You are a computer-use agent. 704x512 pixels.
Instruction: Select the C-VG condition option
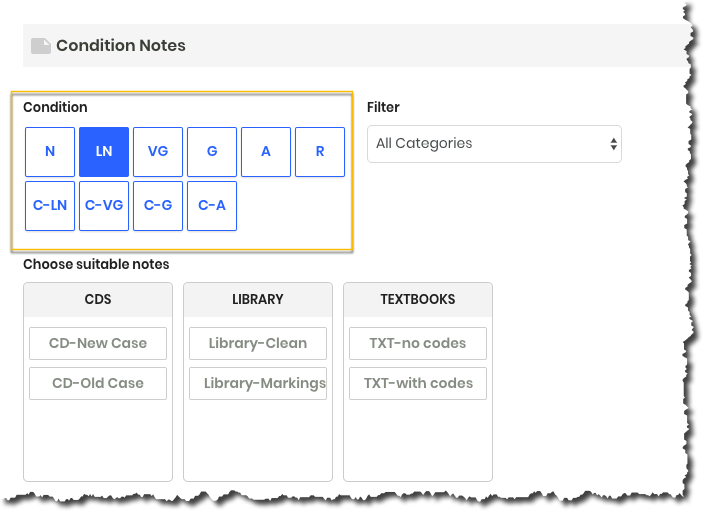pos(104,206)
